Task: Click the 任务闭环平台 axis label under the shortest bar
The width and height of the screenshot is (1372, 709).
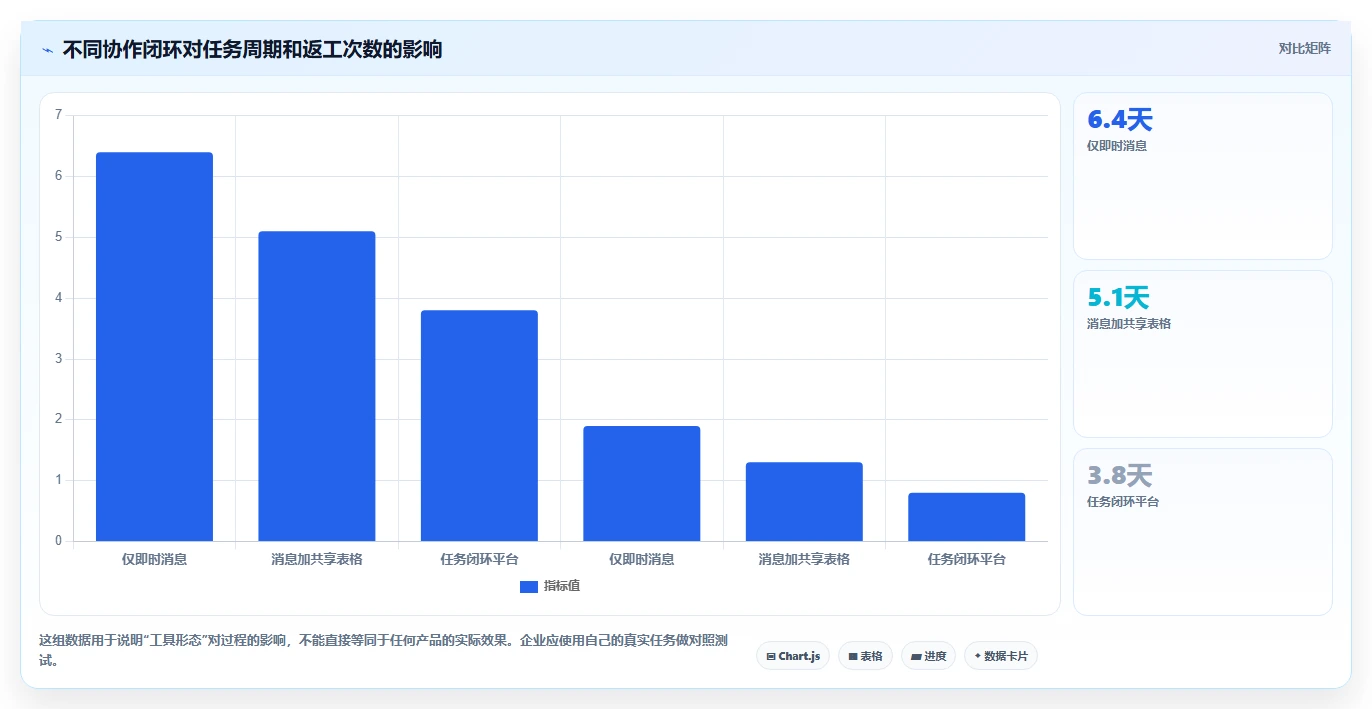Action: tap(967, 560)
